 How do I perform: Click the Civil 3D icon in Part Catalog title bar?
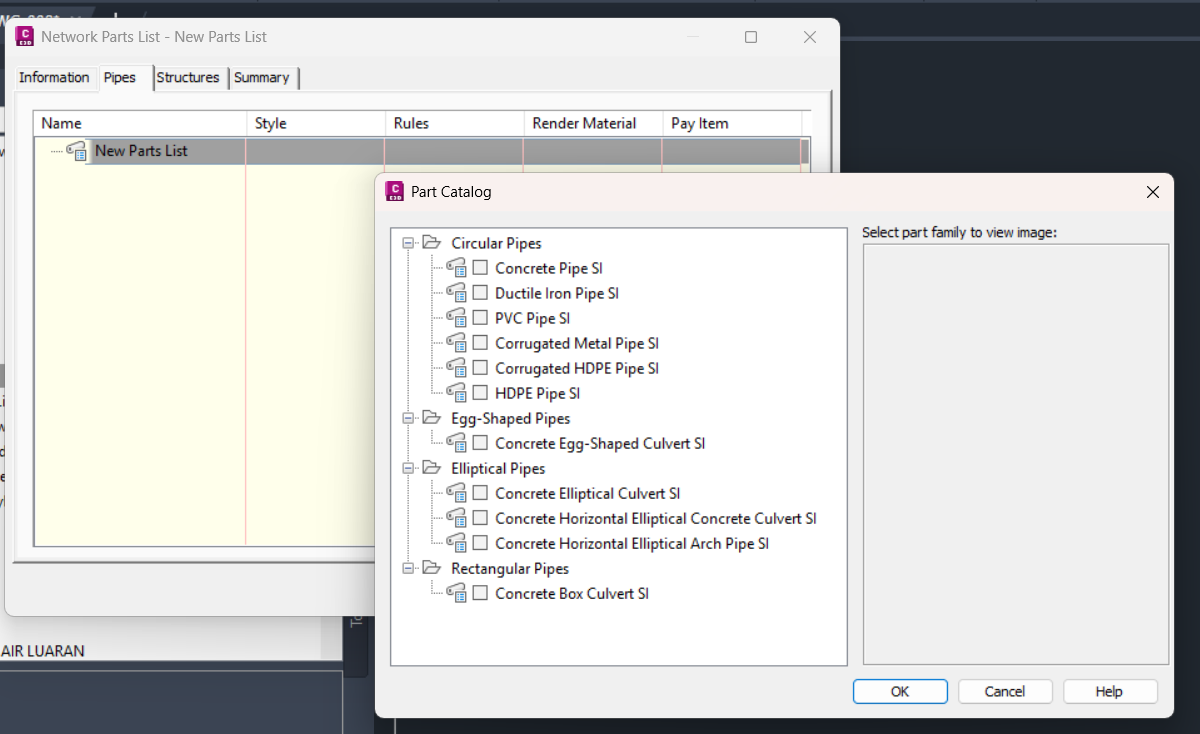(x=394, y=191)
